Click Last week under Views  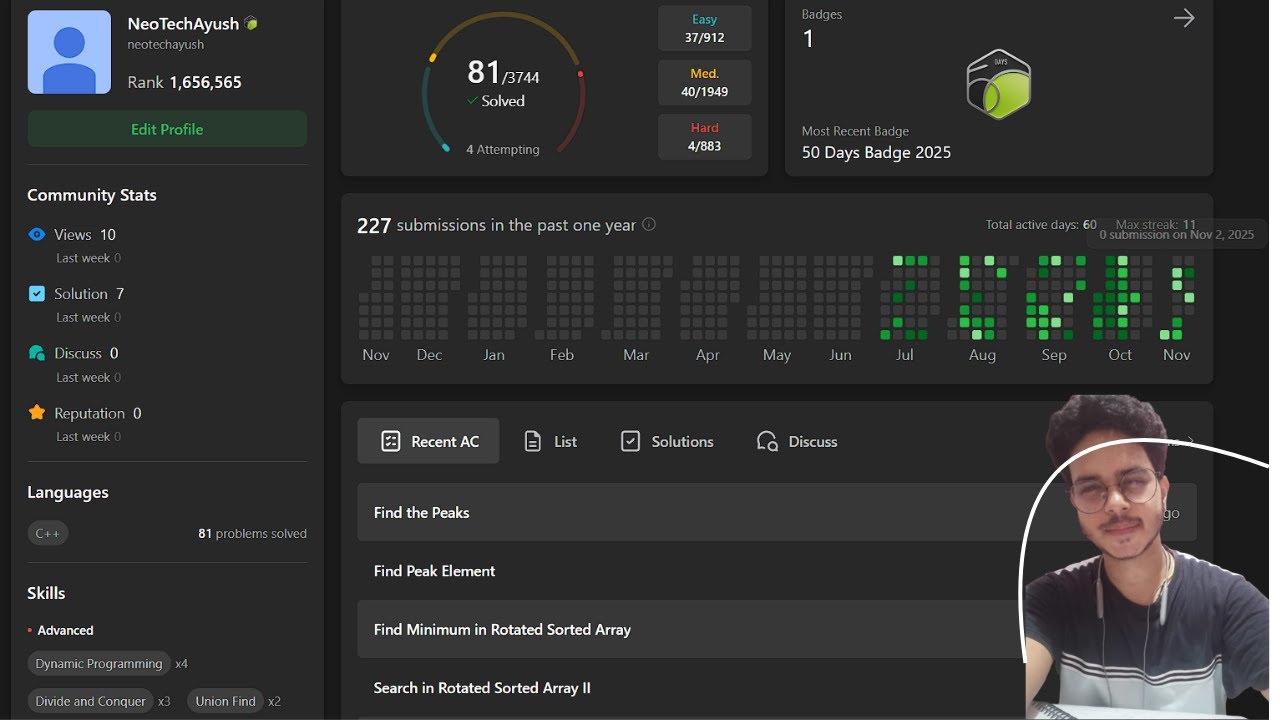pos(88,258)
